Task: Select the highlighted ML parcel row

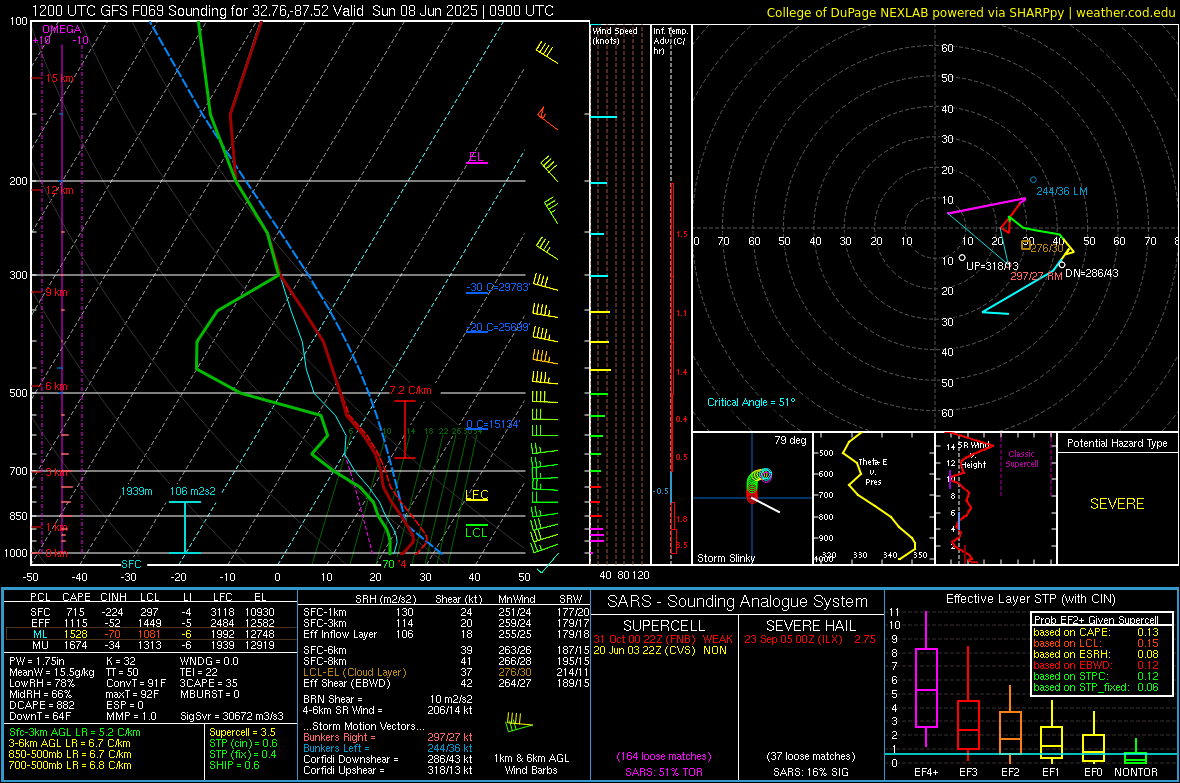Action: (x=151, y=634)
